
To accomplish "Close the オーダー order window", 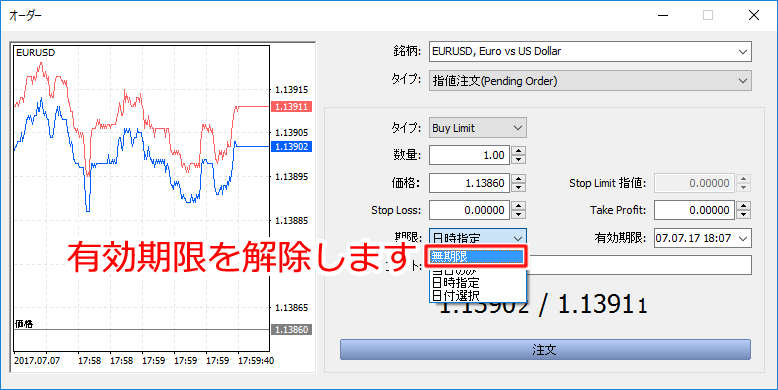I will click(x=754, y=15).
